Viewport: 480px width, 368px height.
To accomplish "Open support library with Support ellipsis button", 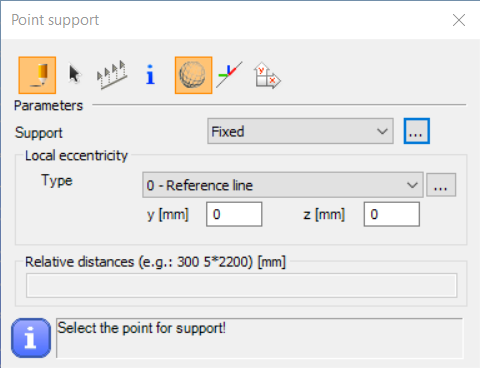I will point(417,131).
